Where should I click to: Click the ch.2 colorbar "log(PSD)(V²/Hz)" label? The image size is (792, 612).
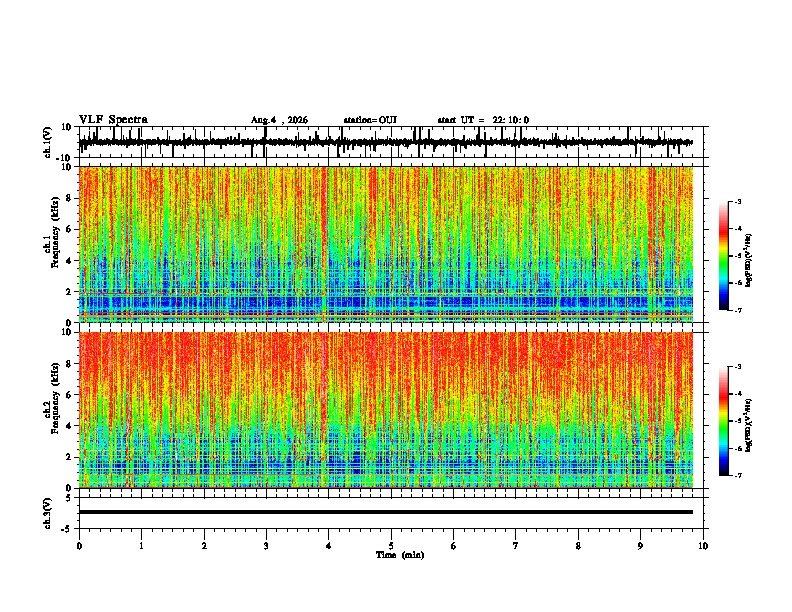tap(748, 425)
